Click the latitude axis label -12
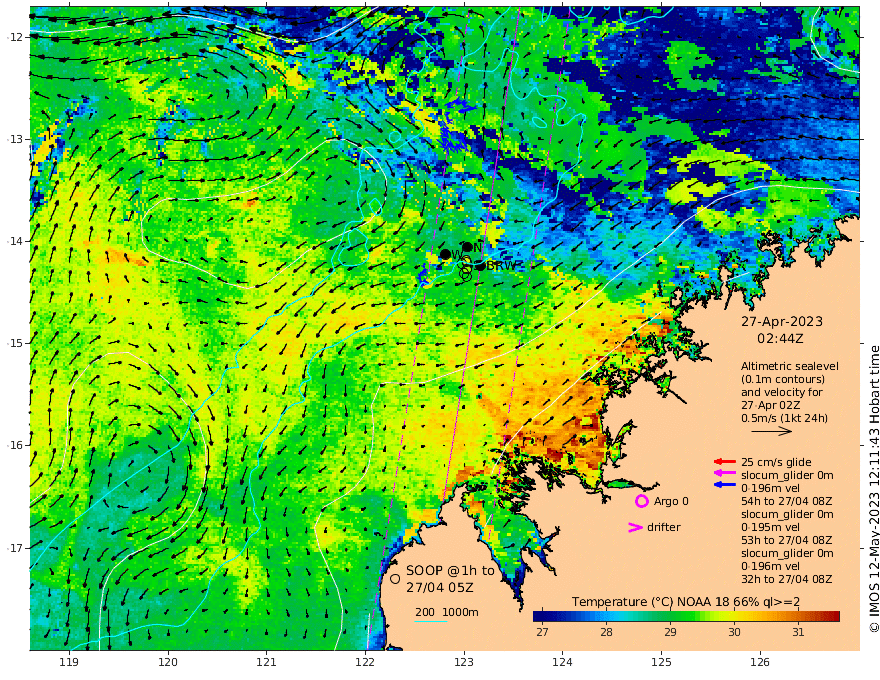880x680 pixels. coord(15,37)
